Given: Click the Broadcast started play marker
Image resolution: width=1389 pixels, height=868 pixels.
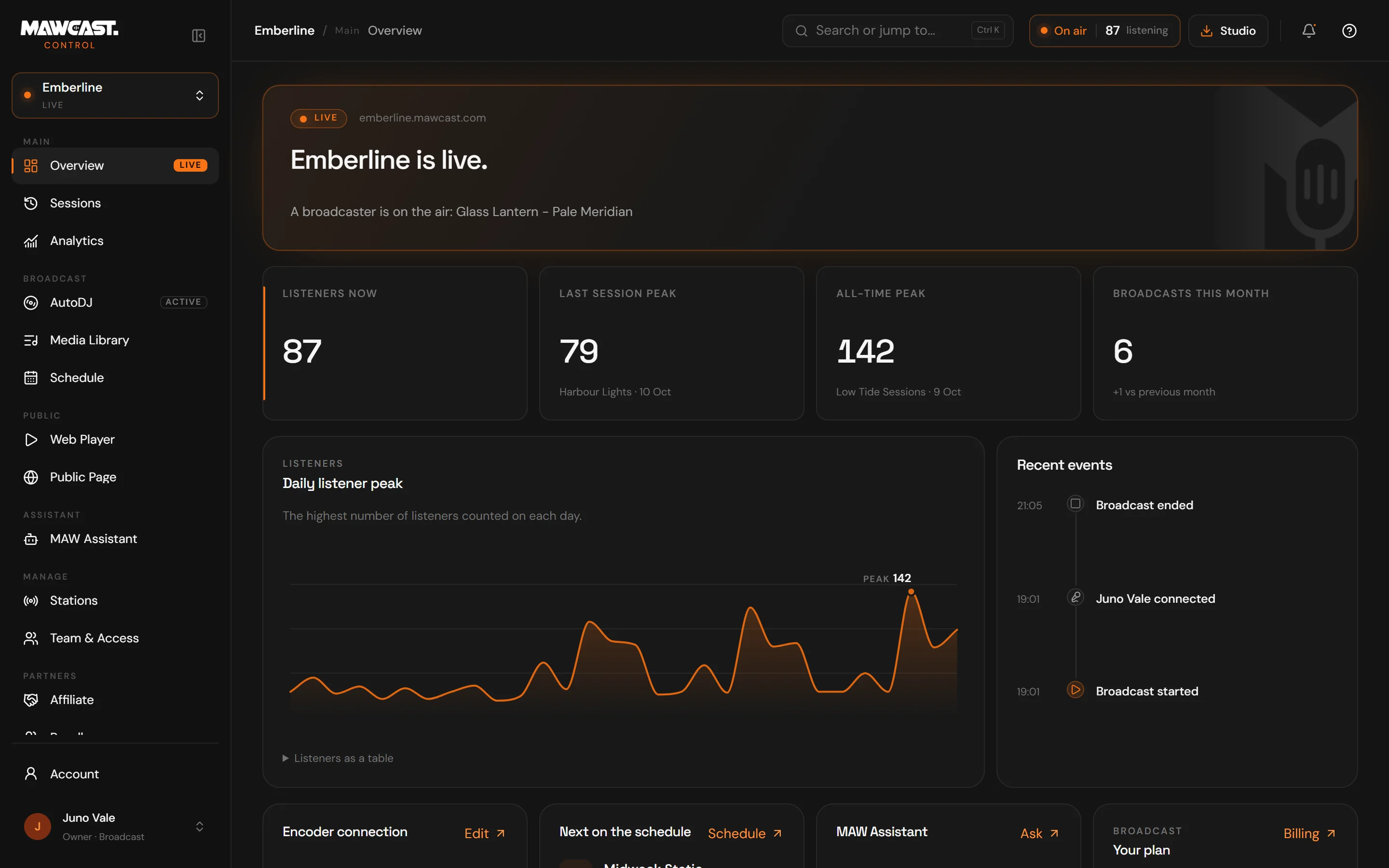Looking at the screenshot, I should [x=1076, y=690].
